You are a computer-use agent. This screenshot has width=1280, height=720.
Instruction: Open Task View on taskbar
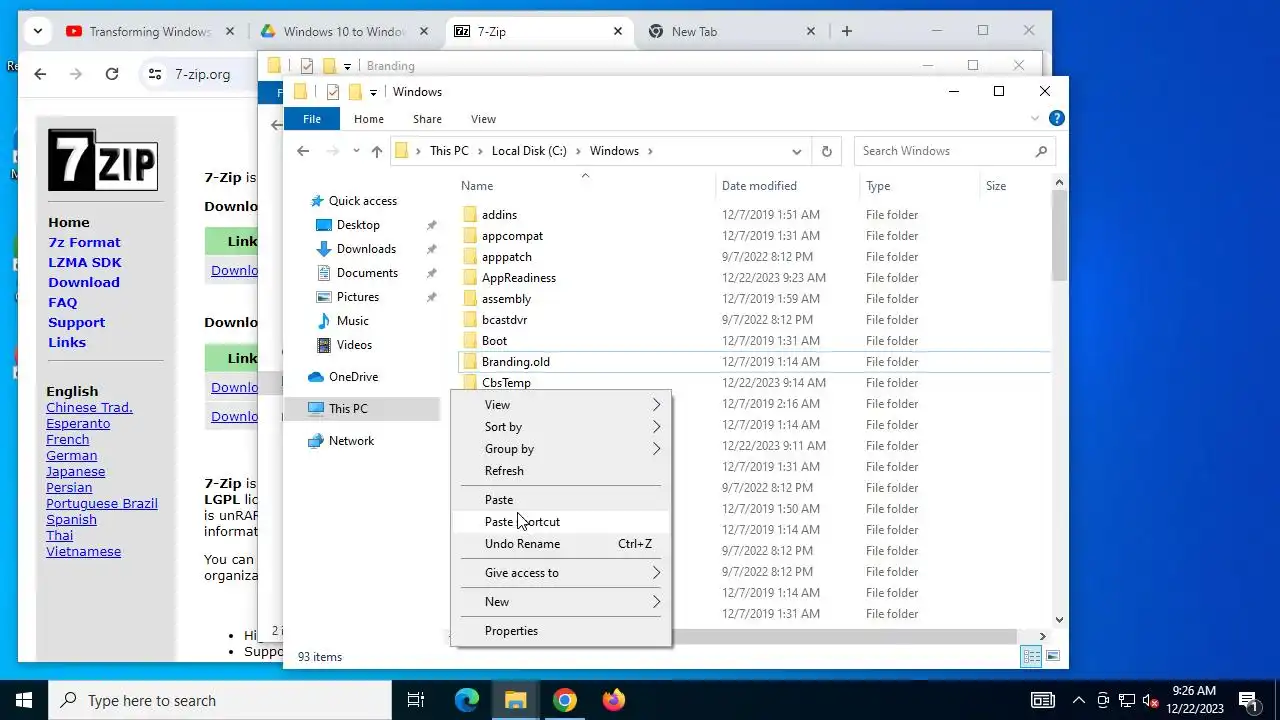point(416,700)
